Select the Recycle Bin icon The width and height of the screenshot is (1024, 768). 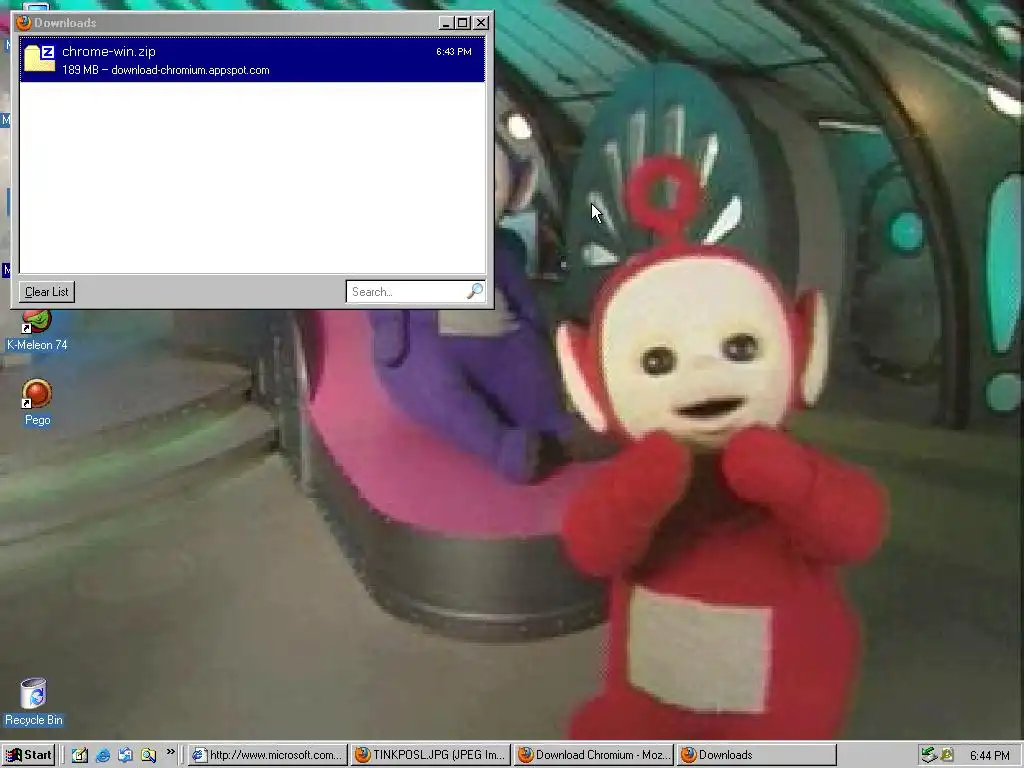[x=33, y=702]
